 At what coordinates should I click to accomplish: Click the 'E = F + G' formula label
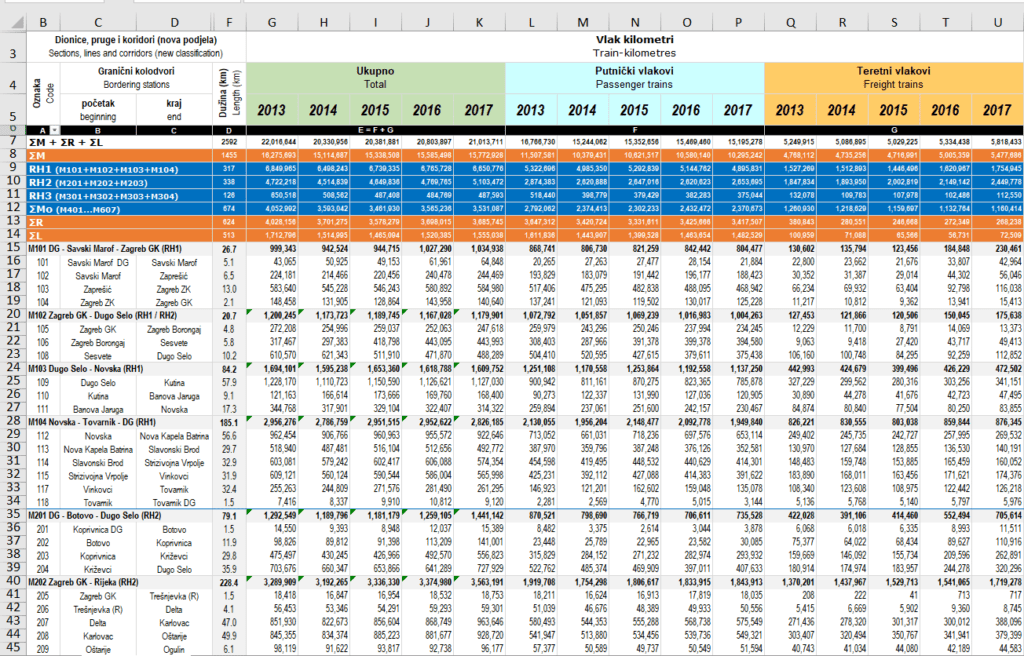376,131
